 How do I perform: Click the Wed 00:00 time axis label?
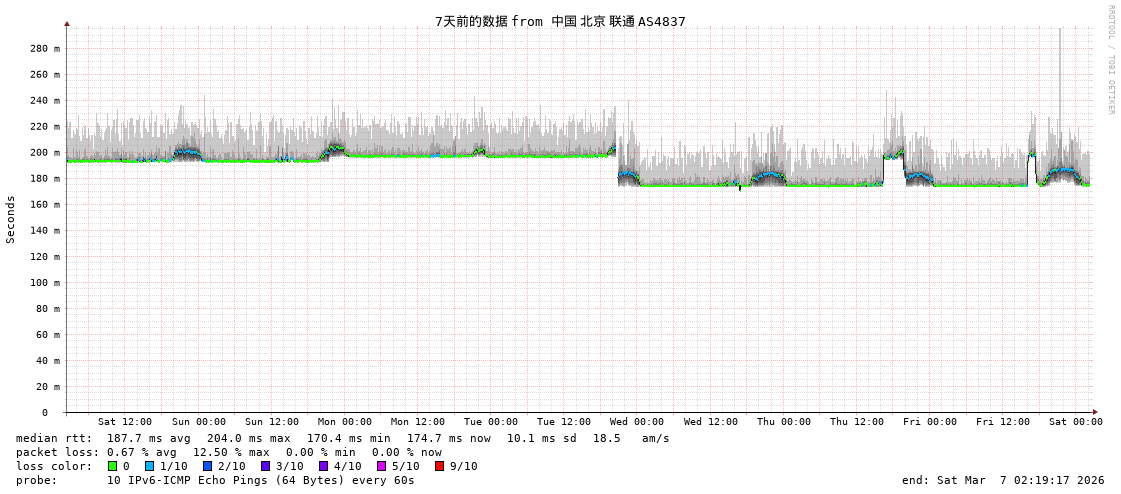(636, 422)
